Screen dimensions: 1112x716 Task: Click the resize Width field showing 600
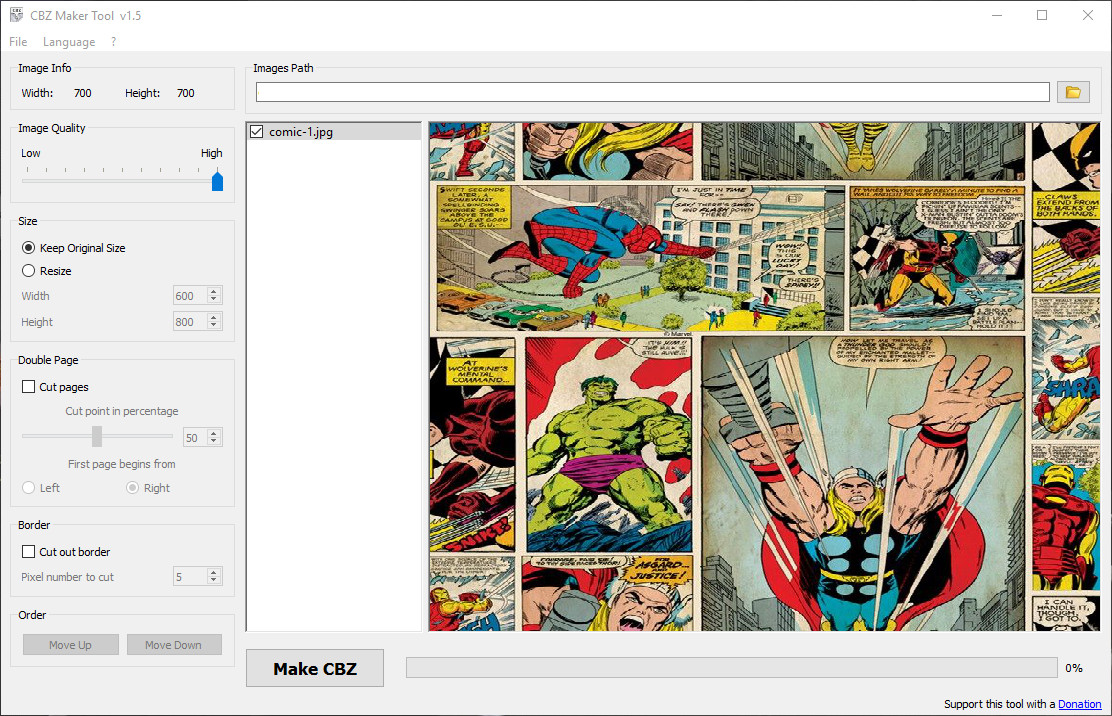pyautogui.click(x=190, y=296)
